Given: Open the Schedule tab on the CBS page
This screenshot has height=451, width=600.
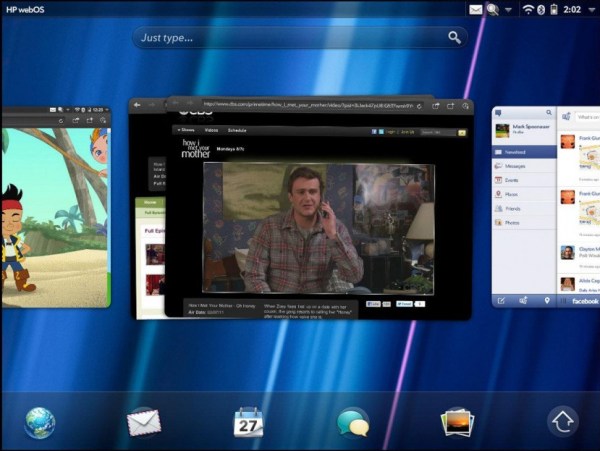Looking at the screenshot, I should (x=237, y=130).
